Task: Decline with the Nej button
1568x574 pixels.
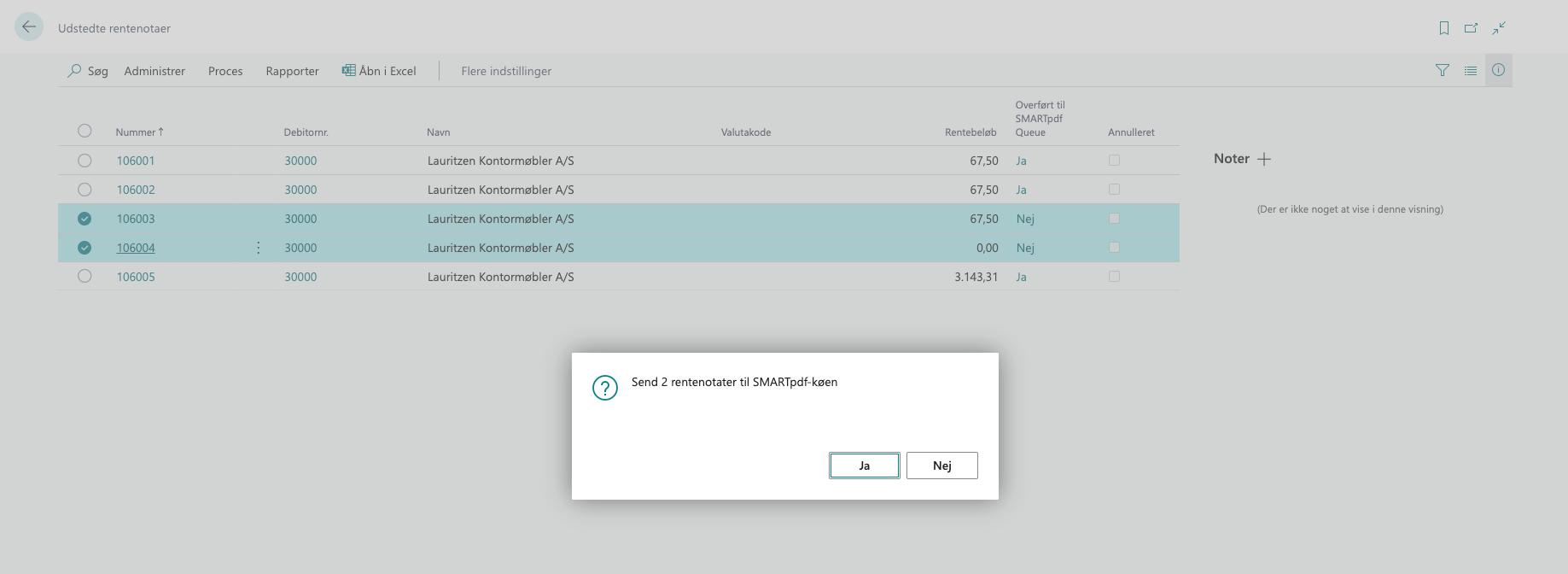Action: [x=942, y=466]
